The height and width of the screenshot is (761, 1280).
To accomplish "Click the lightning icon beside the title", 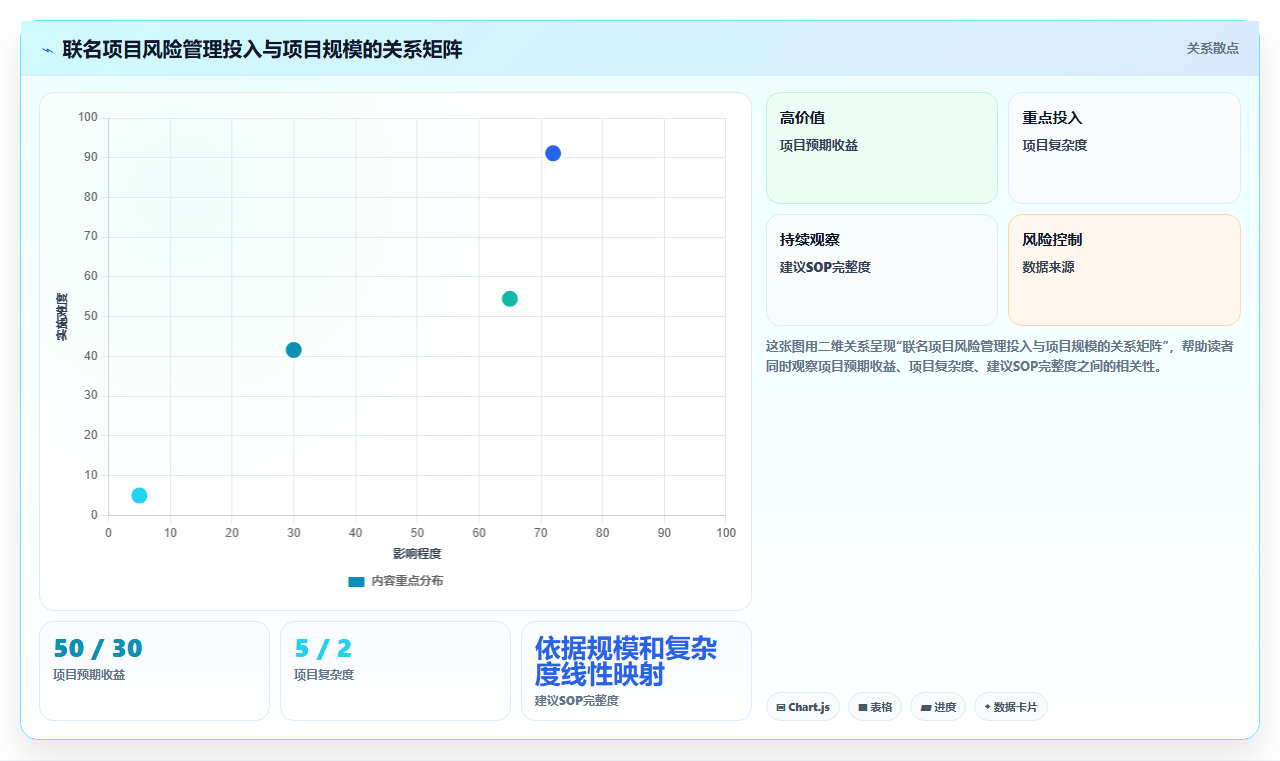I will coord(47,50).
